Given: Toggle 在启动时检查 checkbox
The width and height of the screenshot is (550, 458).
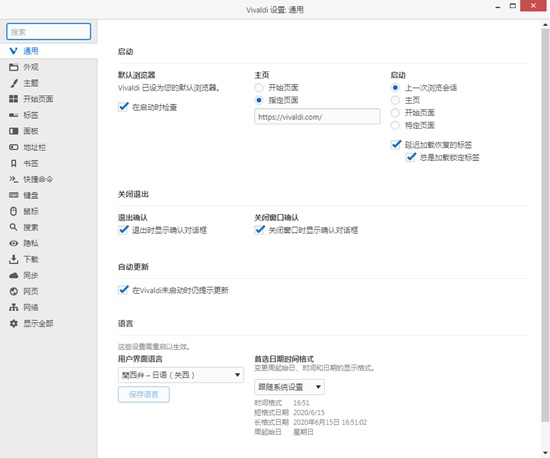Looking at the screenshot, I should (123, 107).
